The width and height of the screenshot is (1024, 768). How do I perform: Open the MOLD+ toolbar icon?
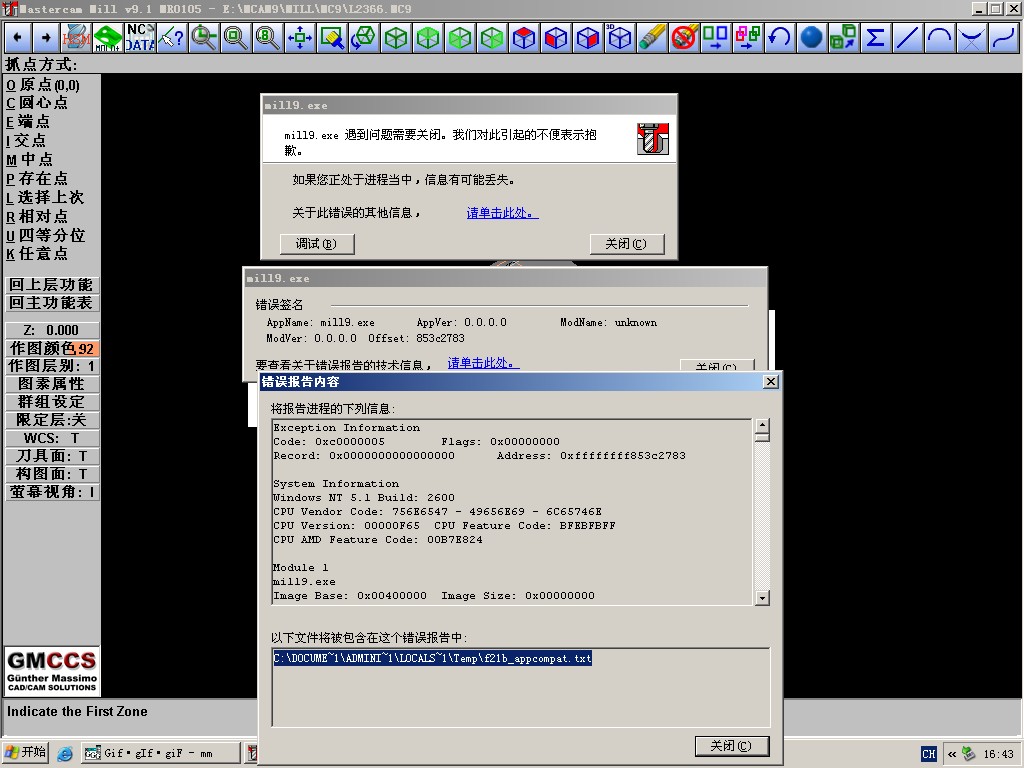click(108, 38)
